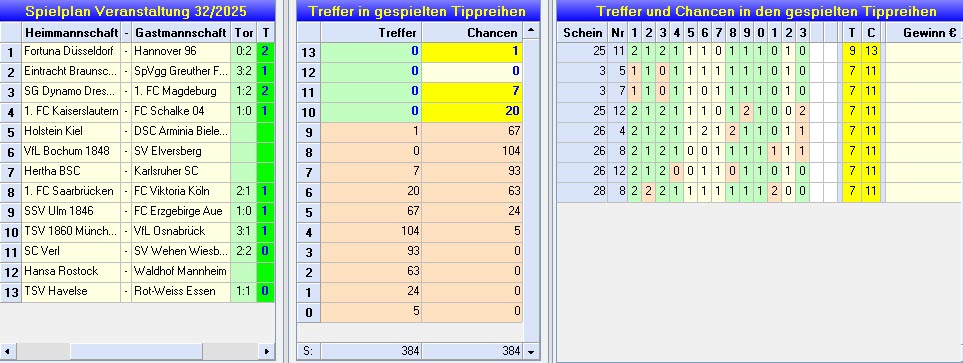Select first tip row with Schein 25 Nr 11
This screenshot has height=363, width=963.
(759, 52)
